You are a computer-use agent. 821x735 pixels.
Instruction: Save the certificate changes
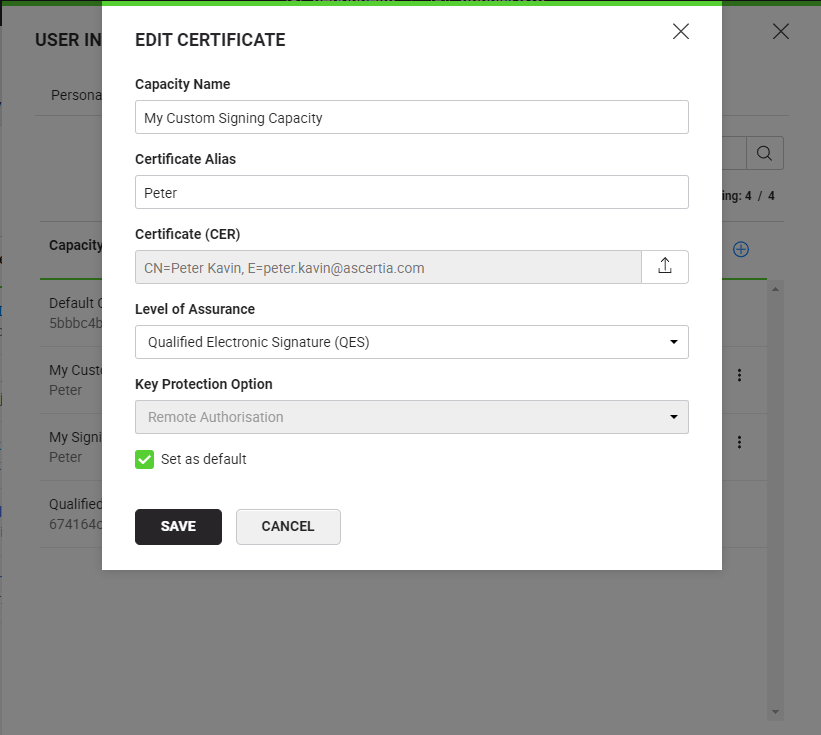178,526
